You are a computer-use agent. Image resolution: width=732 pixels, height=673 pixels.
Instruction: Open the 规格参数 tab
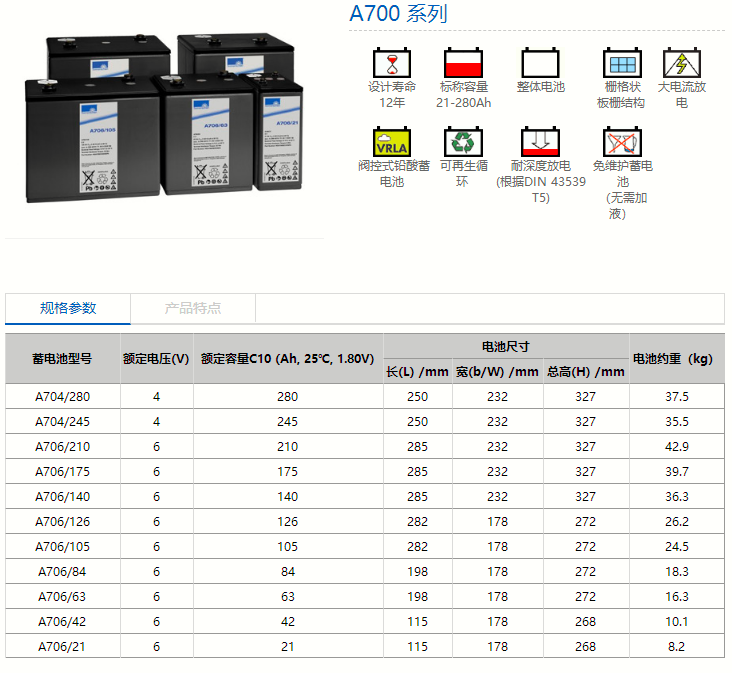tap(68, 308)
